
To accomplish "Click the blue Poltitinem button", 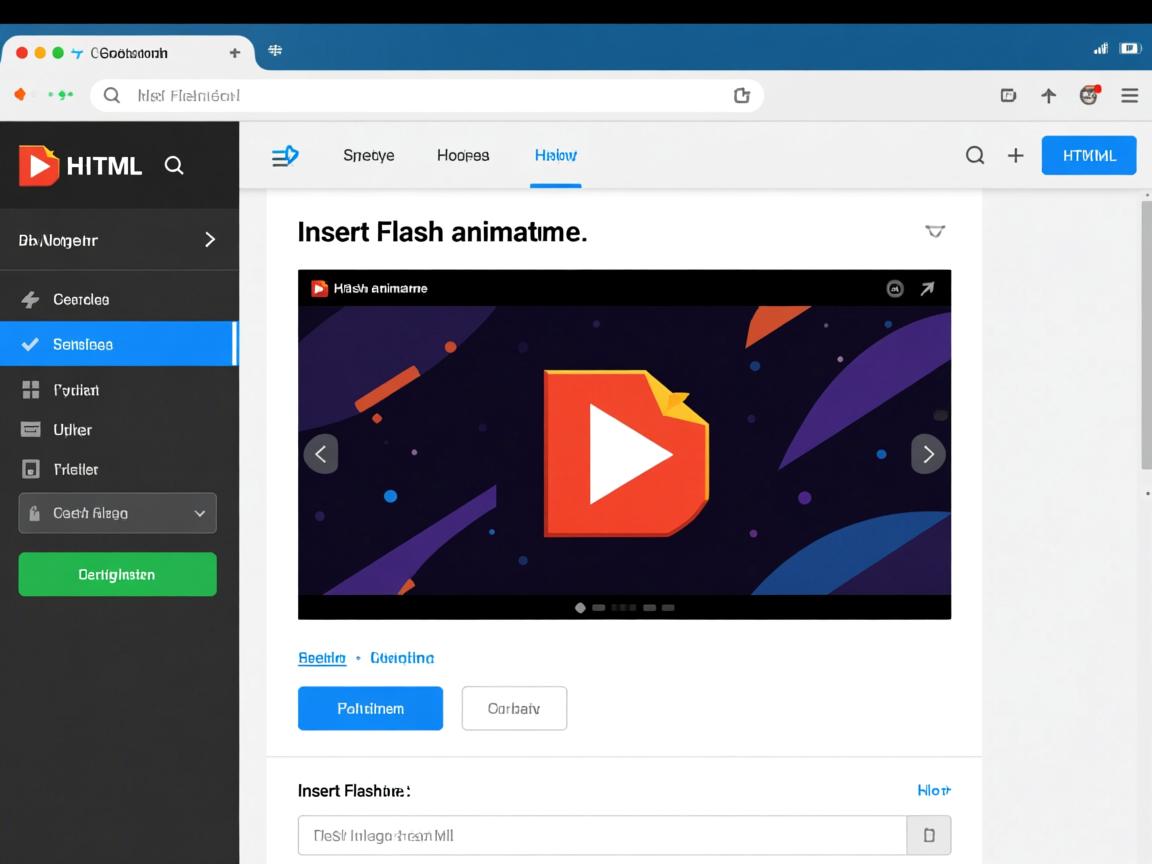I will [x=370, y=708].
